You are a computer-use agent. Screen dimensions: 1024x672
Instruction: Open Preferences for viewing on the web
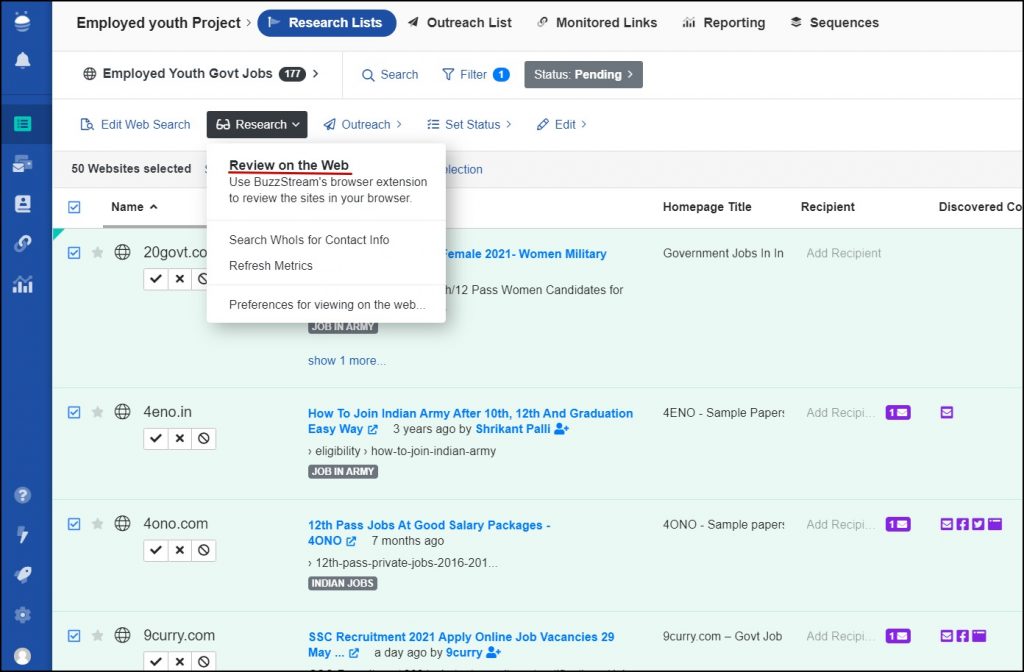click(327, 304)
